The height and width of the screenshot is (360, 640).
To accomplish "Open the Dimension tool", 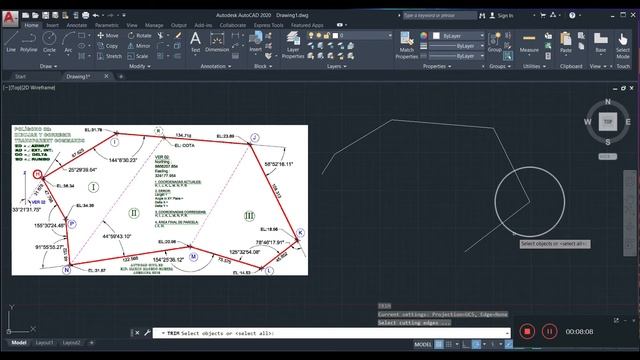I will [217, 42].
